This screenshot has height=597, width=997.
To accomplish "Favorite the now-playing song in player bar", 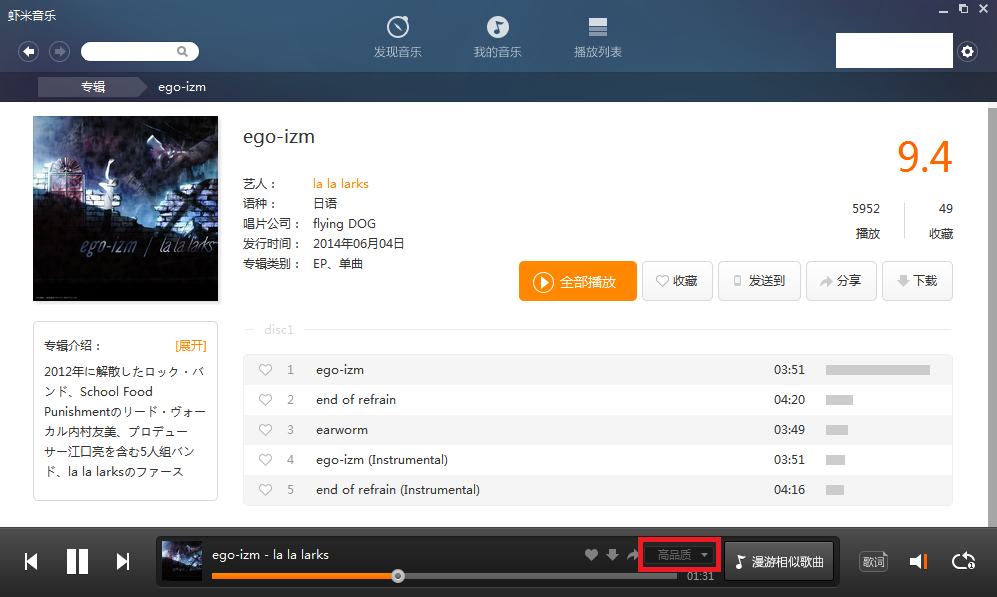I will (591, 554).
